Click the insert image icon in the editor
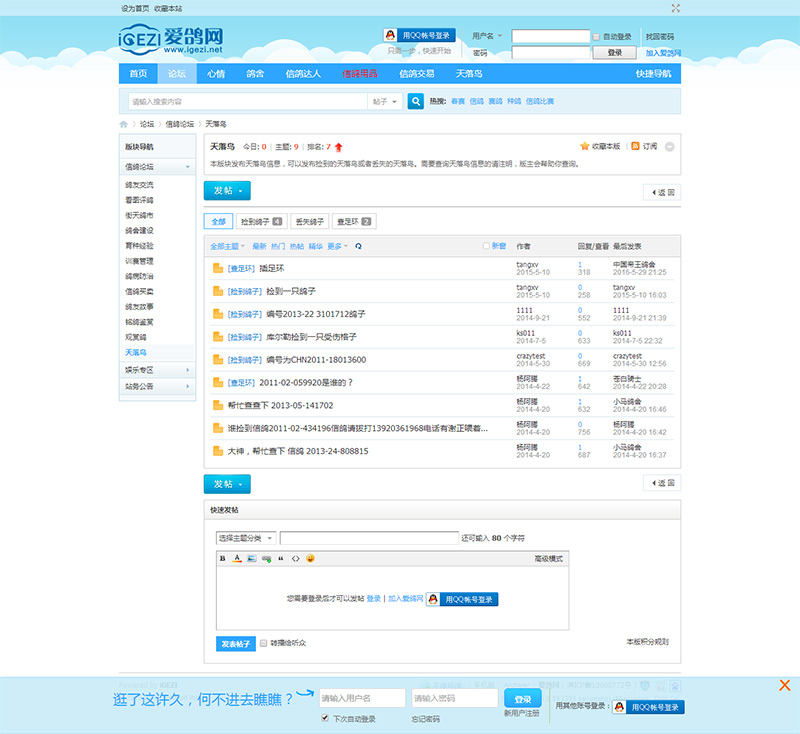This screenshot has height=734, width=800. click(x=252, y=559)
